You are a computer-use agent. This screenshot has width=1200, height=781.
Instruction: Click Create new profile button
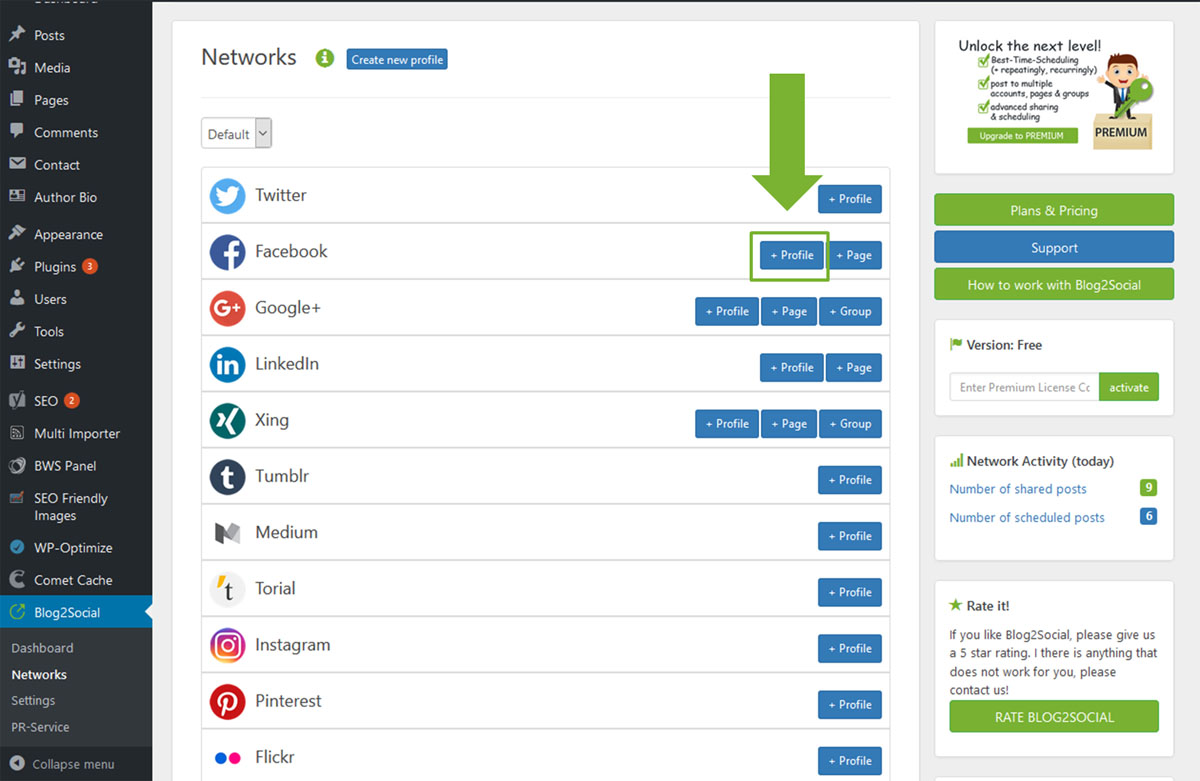tap(397, 60)
